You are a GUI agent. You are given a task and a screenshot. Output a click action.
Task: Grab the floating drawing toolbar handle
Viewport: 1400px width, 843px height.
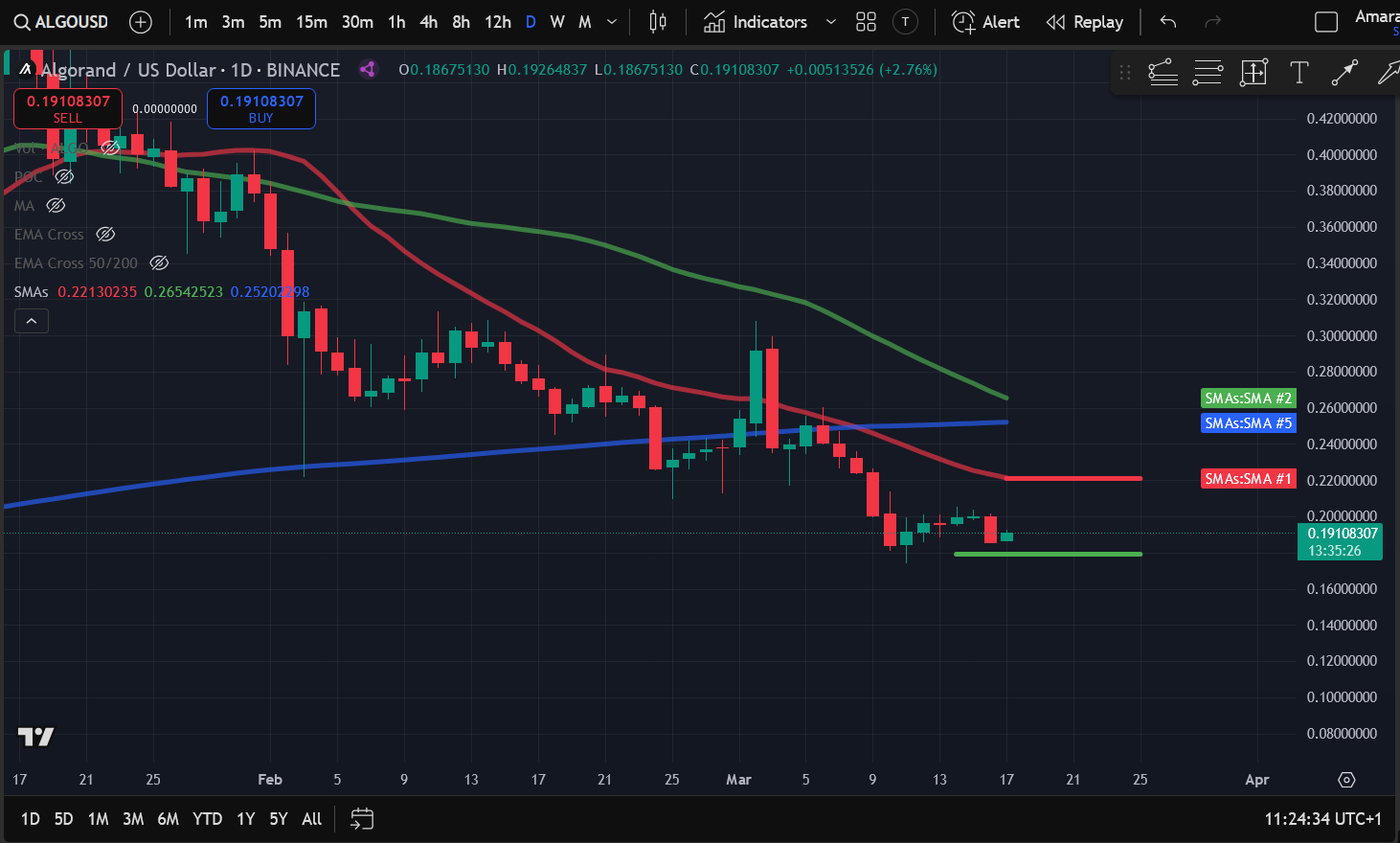[1125, 72]
